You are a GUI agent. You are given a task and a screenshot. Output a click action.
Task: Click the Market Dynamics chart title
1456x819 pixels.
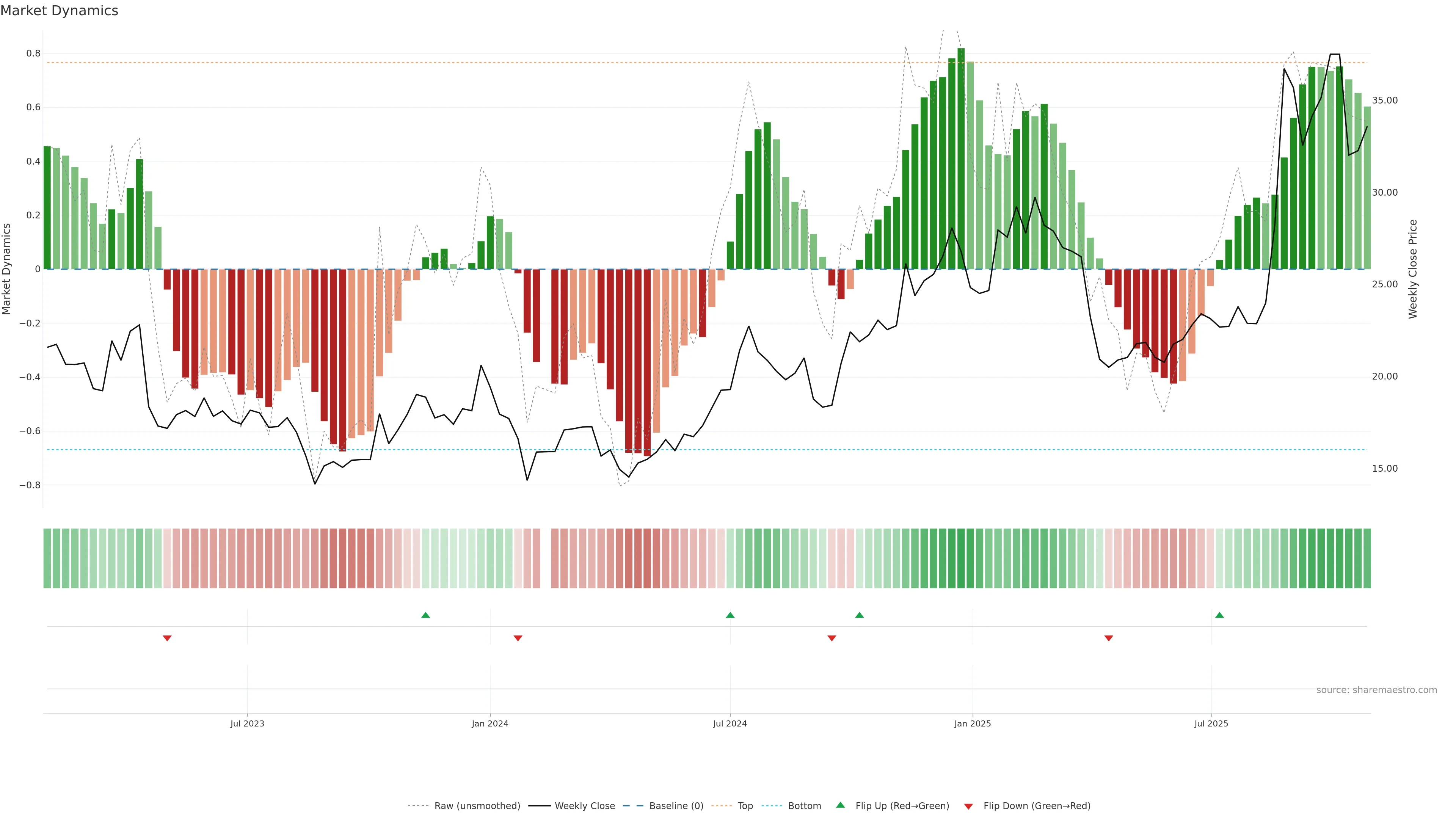tap(60, 11)
